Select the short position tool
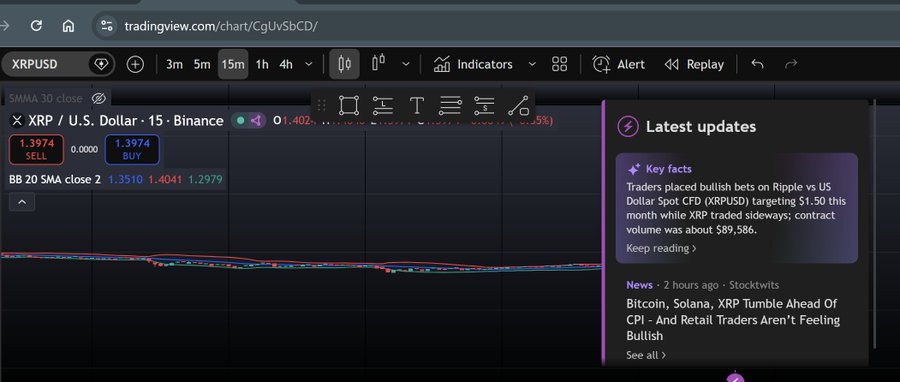 coord(484,106)
